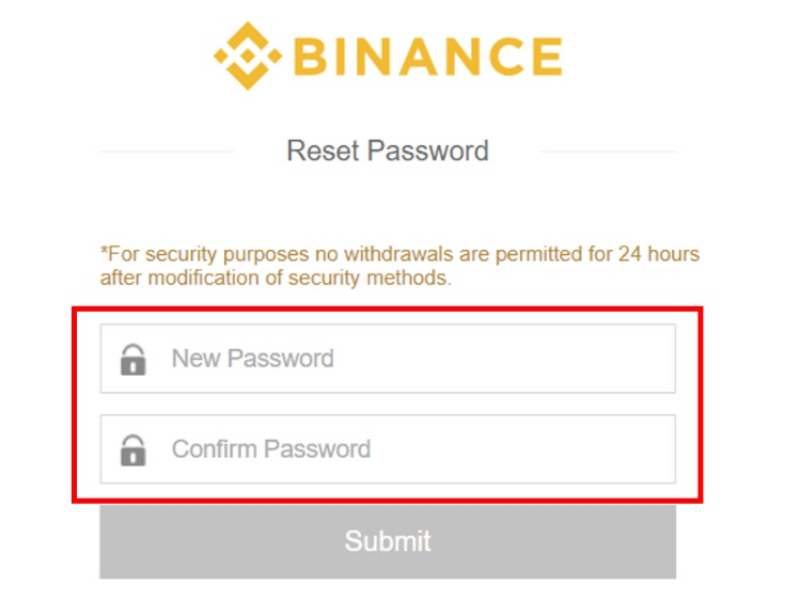Click the Binance diamond logo icon
This screenshot has width=800, height=601.
[x=248, y=56]
